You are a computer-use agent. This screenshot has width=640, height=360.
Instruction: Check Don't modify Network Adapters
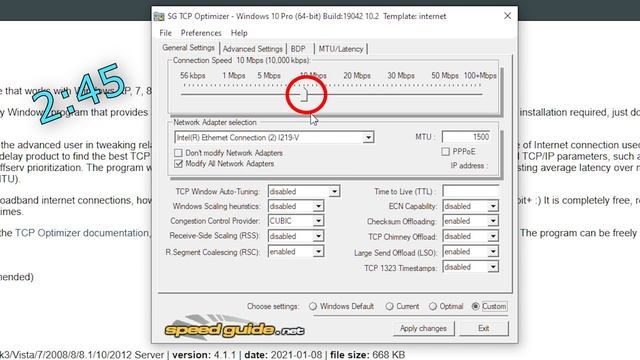pos(178,153)
